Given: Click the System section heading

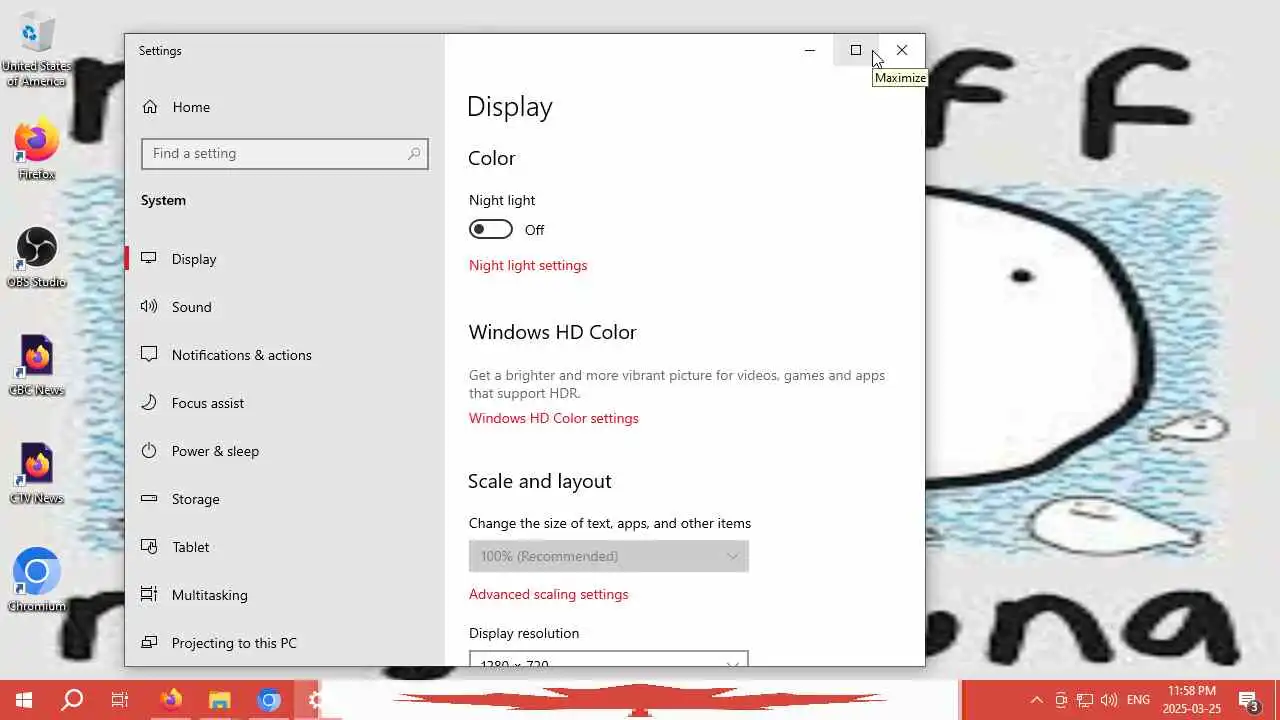Looking at the screenshot, I should click(163, 200).
